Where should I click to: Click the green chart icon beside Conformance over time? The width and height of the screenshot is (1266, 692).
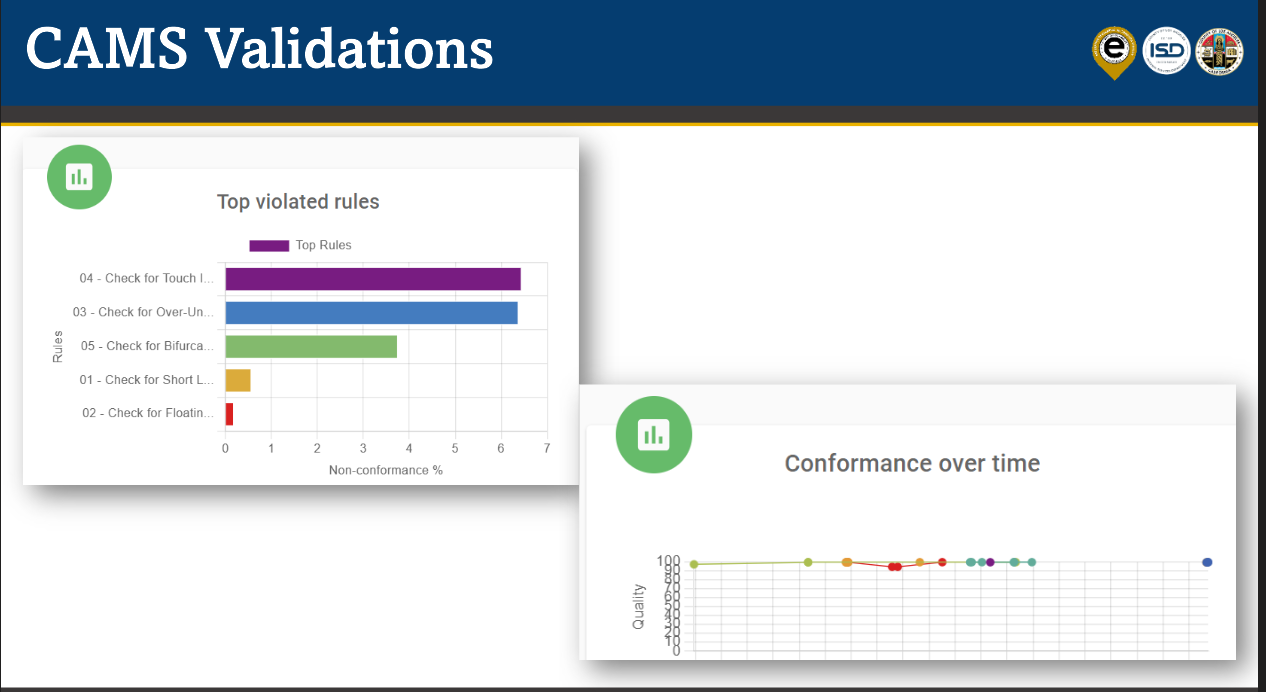click(x=654, y=434)
